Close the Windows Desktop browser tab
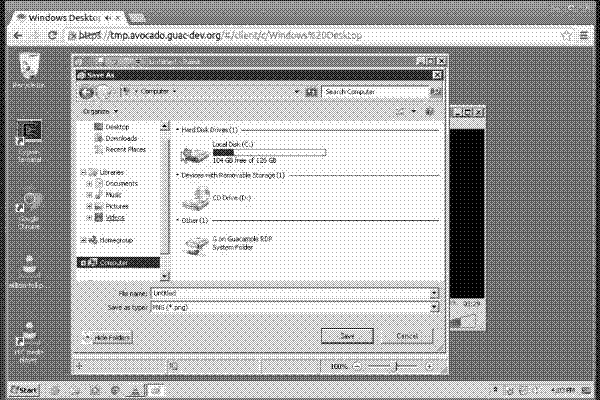Viewport: 600px width, 400px height. (119, 18)
